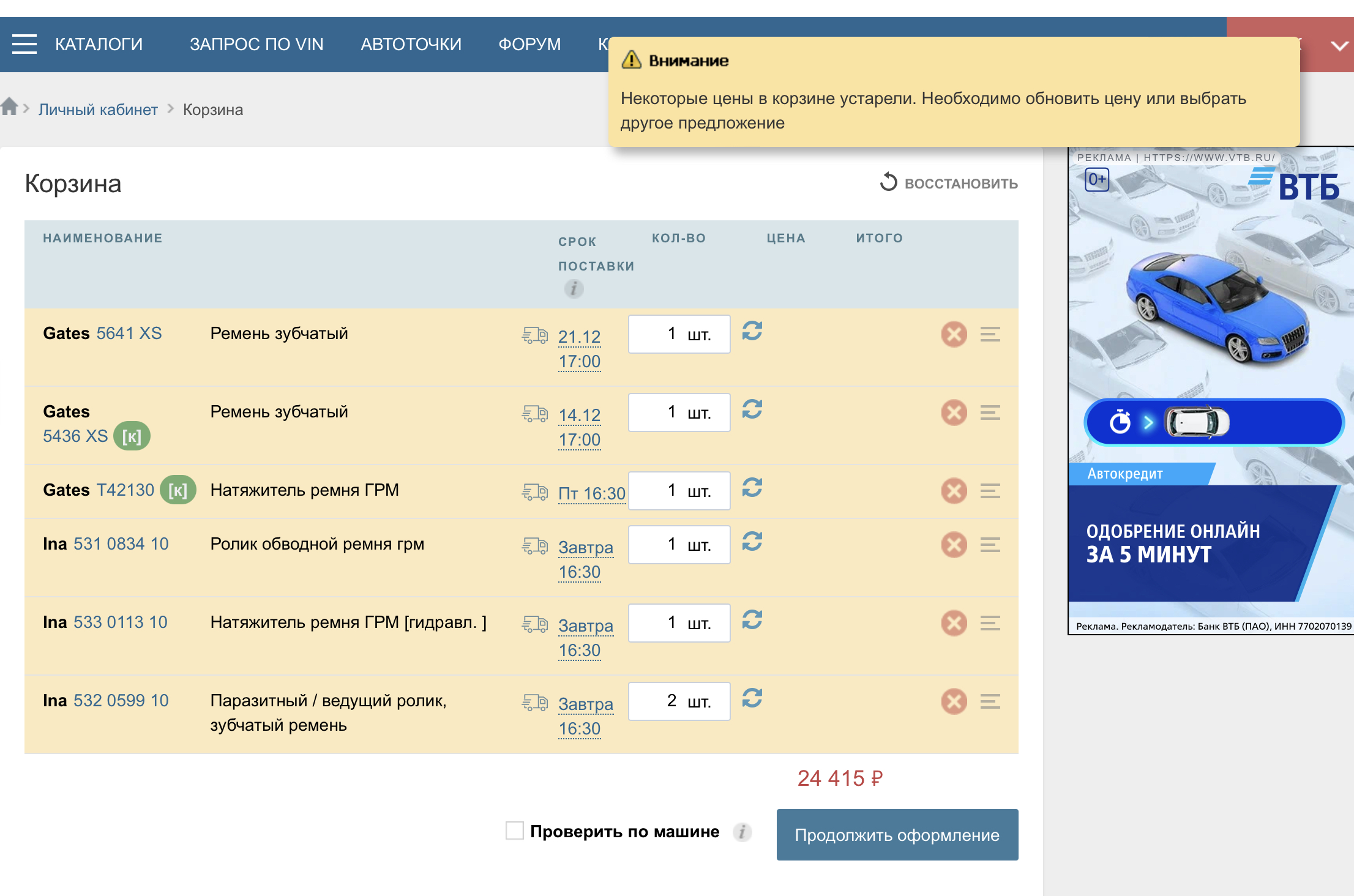Remove Gates T42130 from cart
Viewport: 1354px width, 896px height.
pos(954,491)
